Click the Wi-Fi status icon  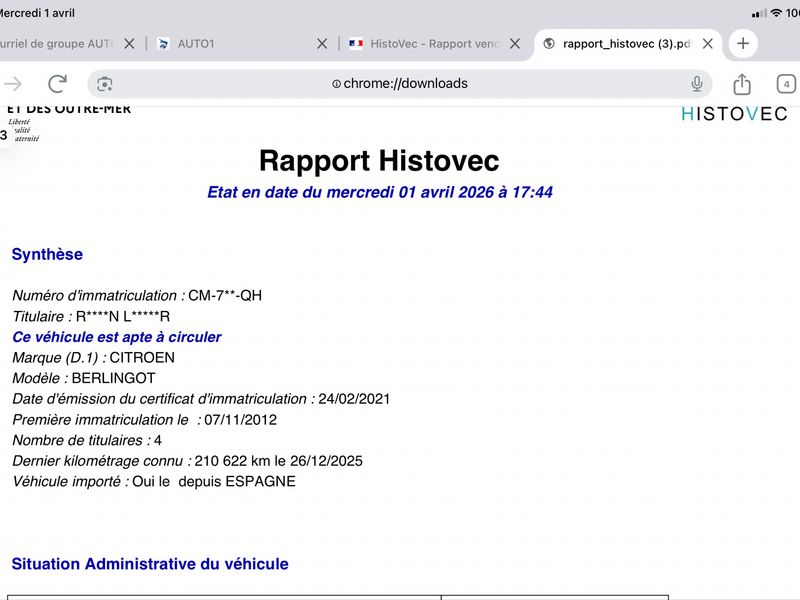coord(776,13)
